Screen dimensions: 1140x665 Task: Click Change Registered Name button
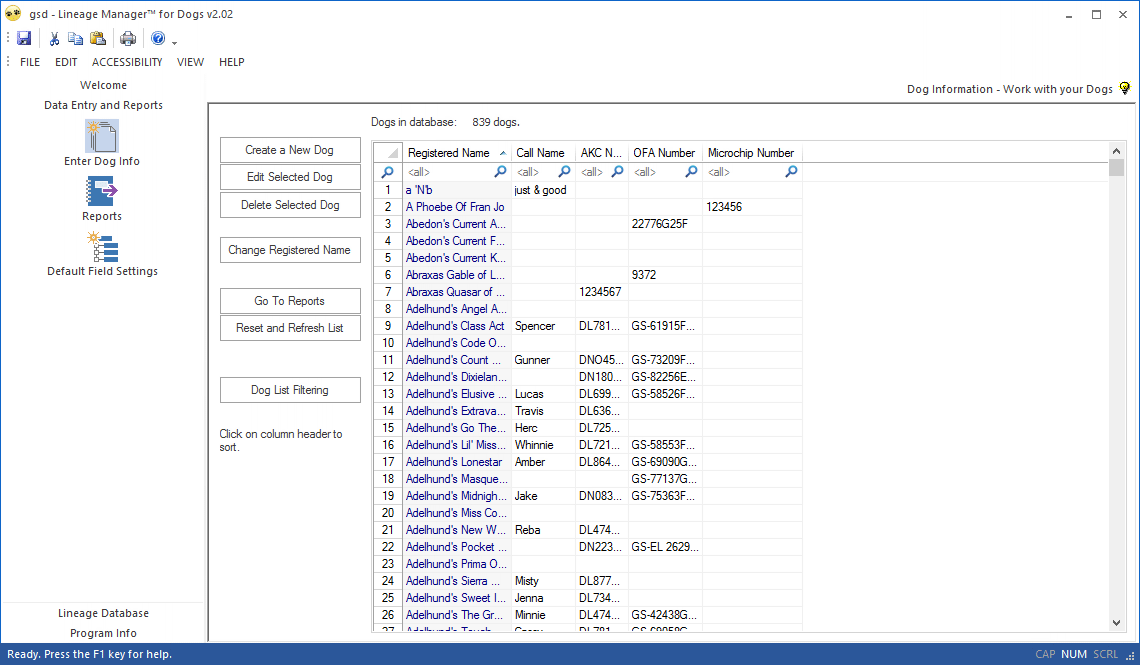click(290, 250)
